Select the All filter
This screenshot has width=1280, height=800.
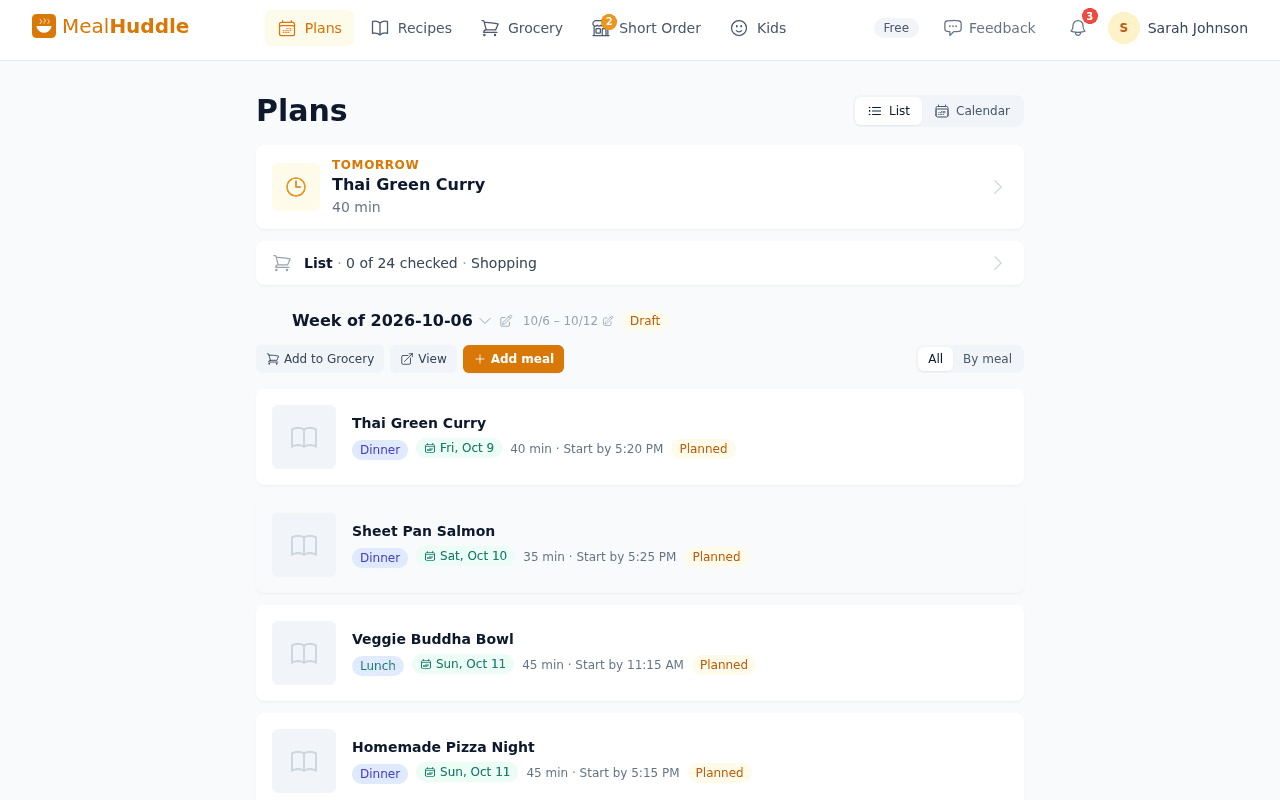935,359
